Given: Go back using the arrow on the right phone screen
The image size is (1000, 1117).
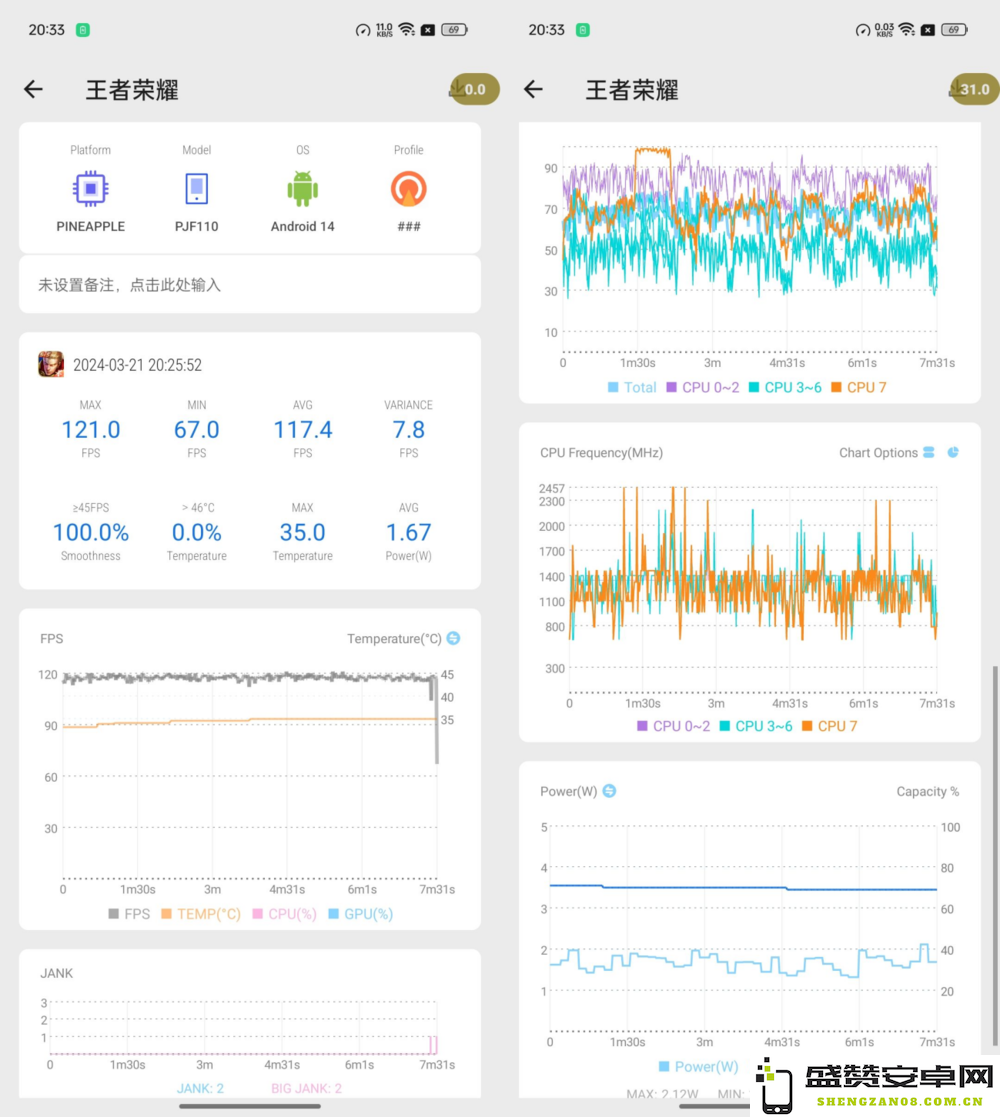Looking at the screenshot, I should (533, 90).
